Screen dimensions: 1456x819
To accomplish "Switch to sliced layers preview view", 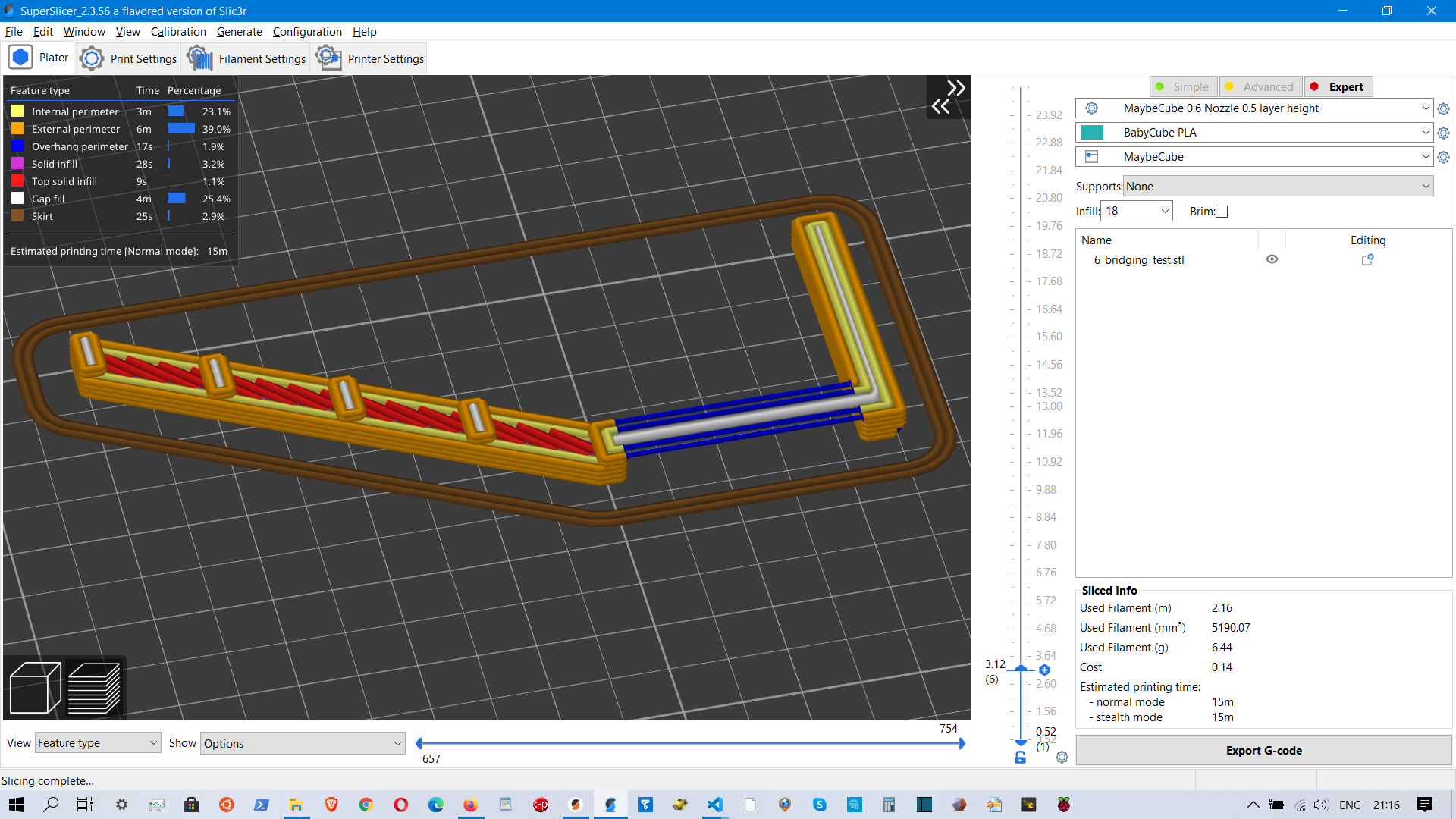I will tap(94, 688).
